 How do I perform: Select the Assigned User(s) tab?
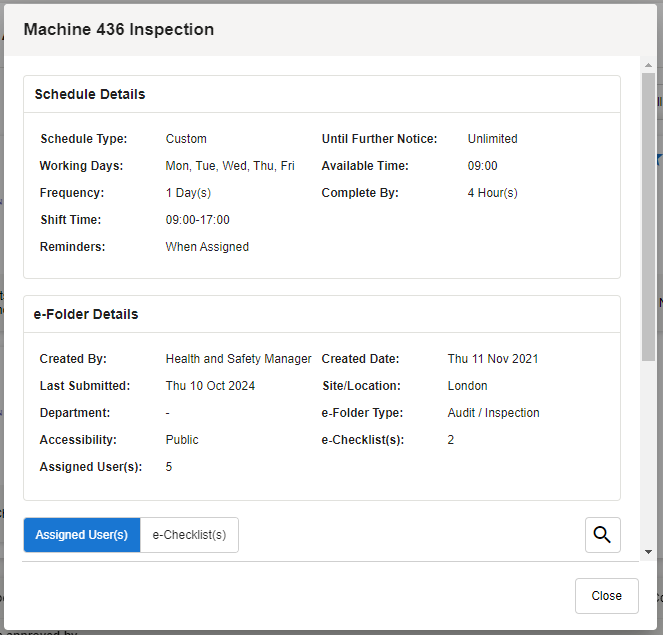point(82,535)
